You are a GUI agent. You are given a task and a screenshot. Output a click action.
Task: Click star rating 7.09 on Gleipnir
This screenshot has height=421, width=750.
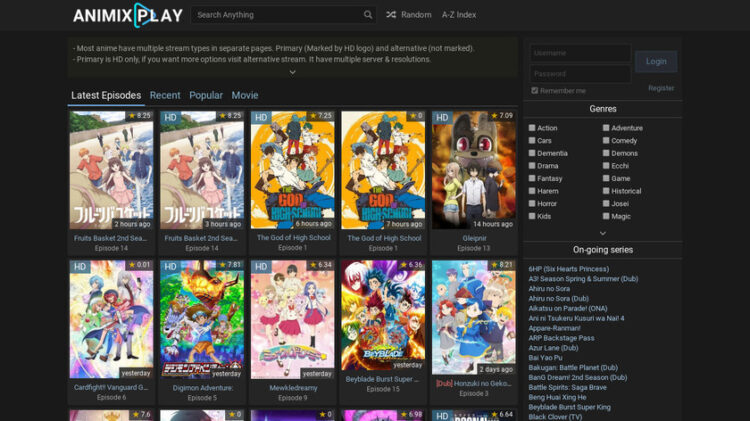(x=502, y=116)
